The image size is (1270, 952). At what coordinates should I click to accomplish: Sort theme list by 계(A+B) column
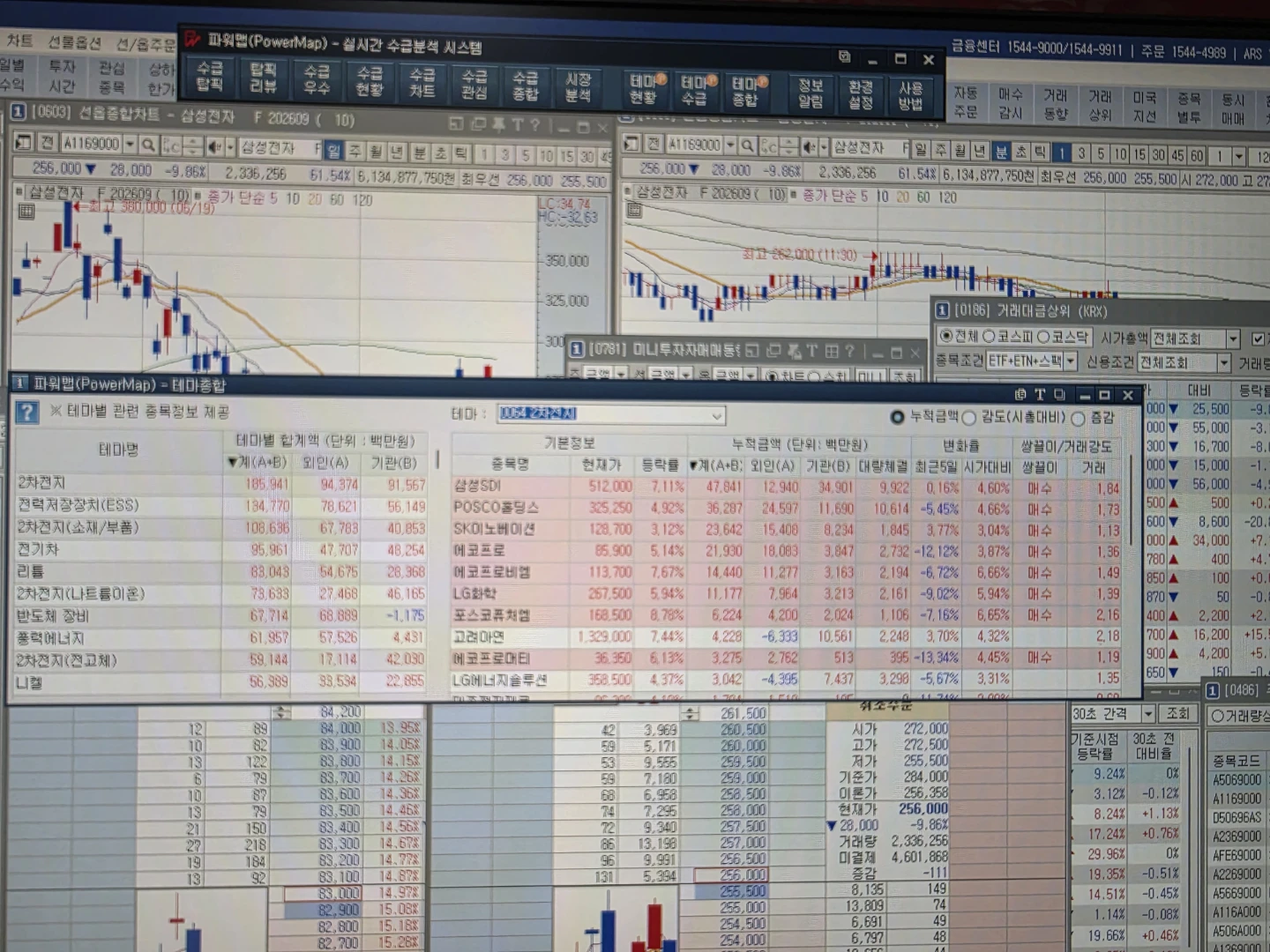(x=257, y=462)
